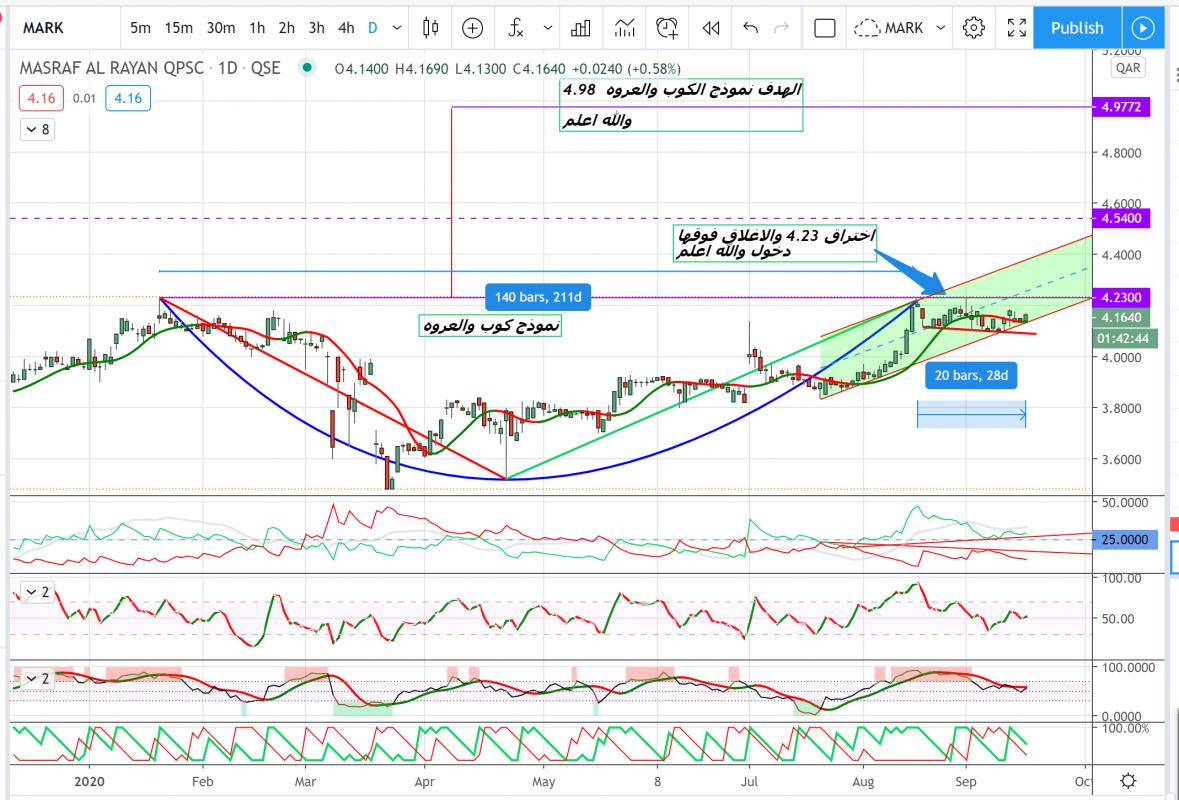Image resolution: width=1179 pixels, height=800 pixels.
Task: Click the MASRAF AL RAYAN QPSC symbol title
Action: click(x=111, y=68)
